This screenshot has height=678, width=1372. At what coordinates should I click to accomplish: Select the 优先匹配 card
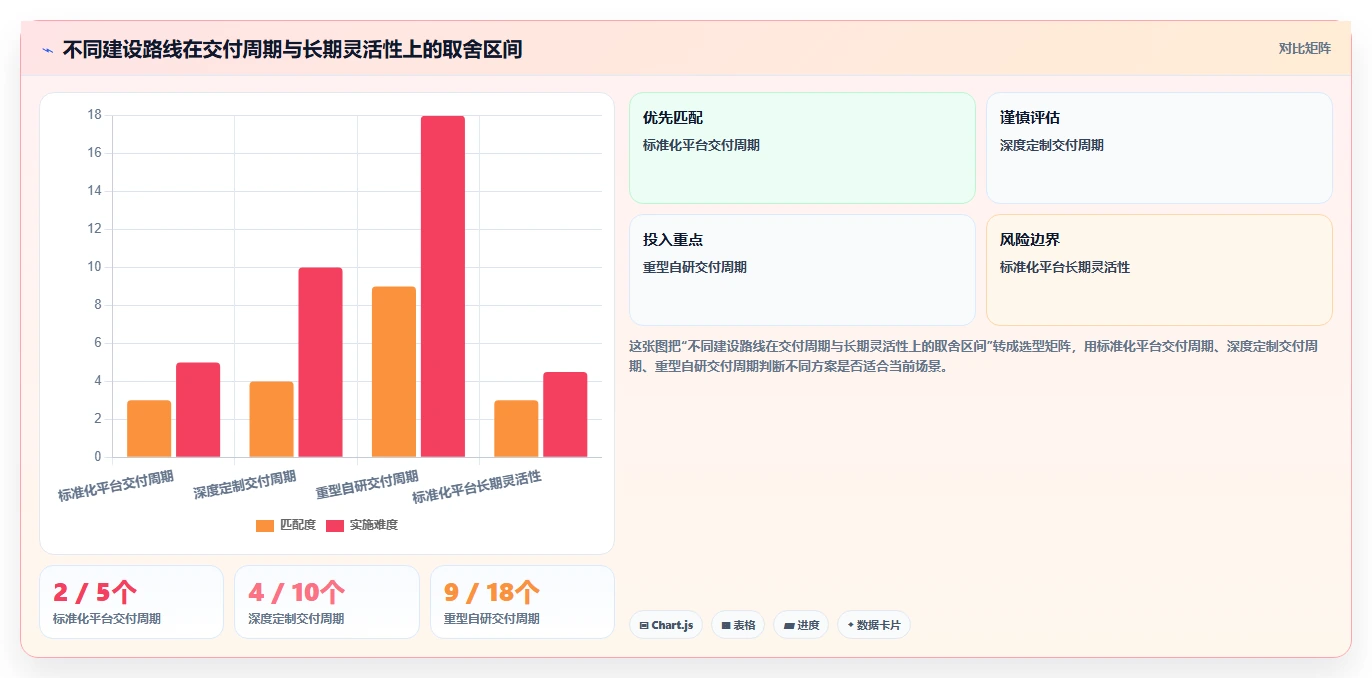[802, 148]
